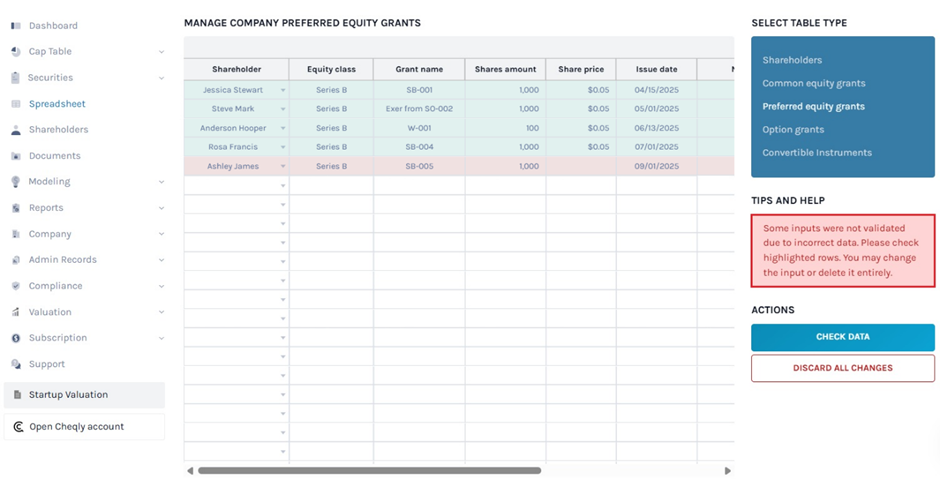Click the Shareholders person icon

16,130
